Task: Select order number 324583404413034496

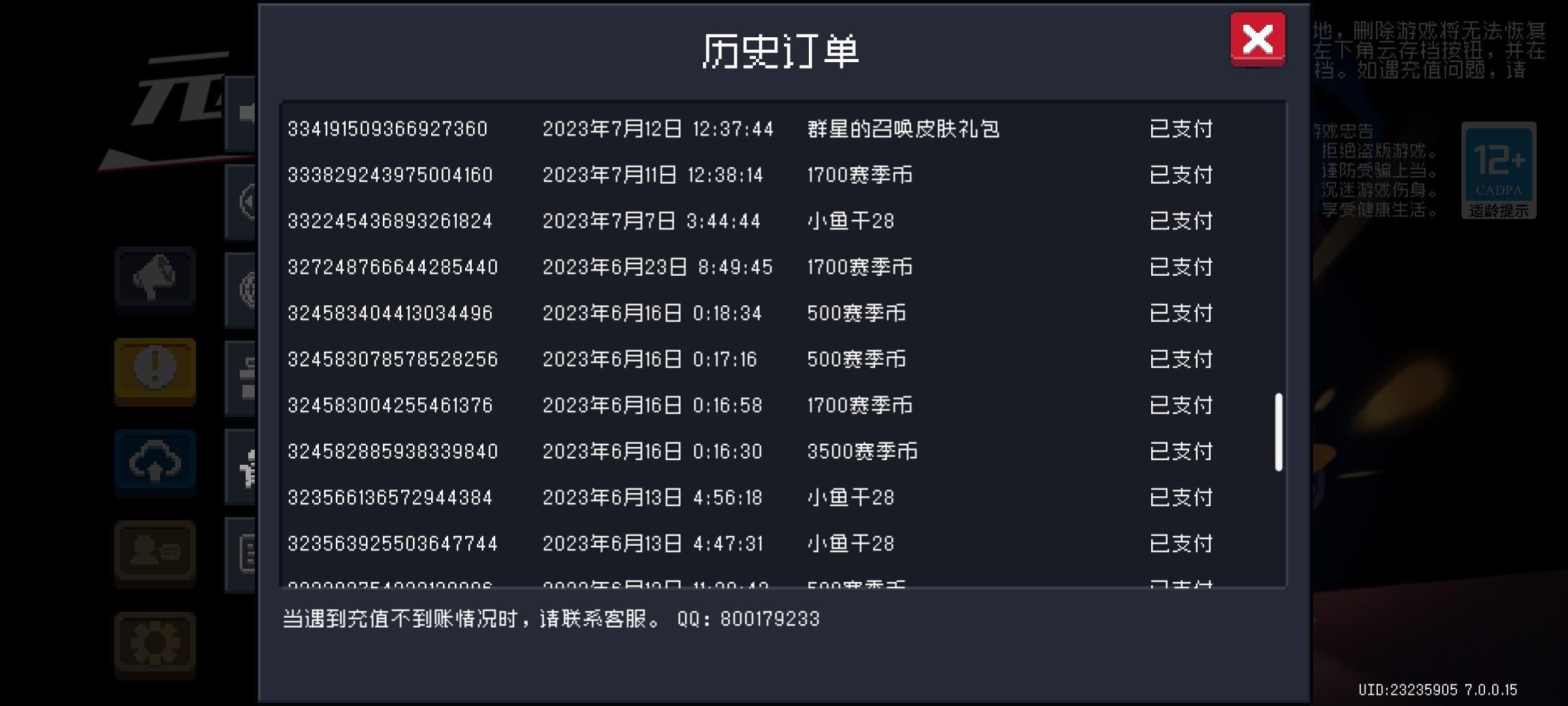Action: coord(390,313)
